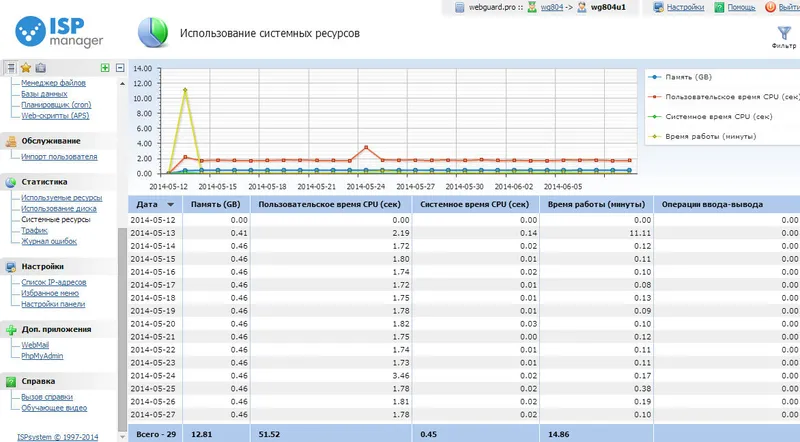Screen dimensions: 800x442
Task: Click the wg804u1 user icon
Action: (x=582, y=7)
